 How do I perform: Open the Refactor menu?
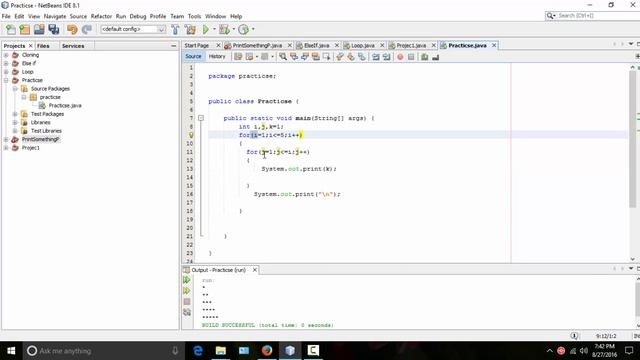(101, 16)
